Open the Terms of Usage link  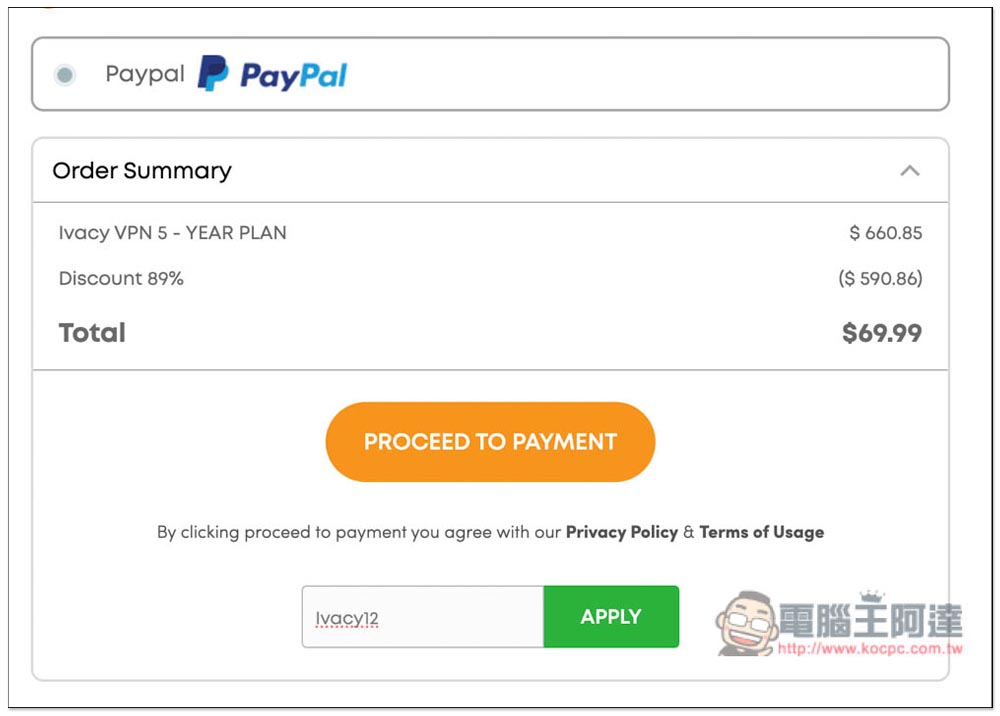click(761, 532)
